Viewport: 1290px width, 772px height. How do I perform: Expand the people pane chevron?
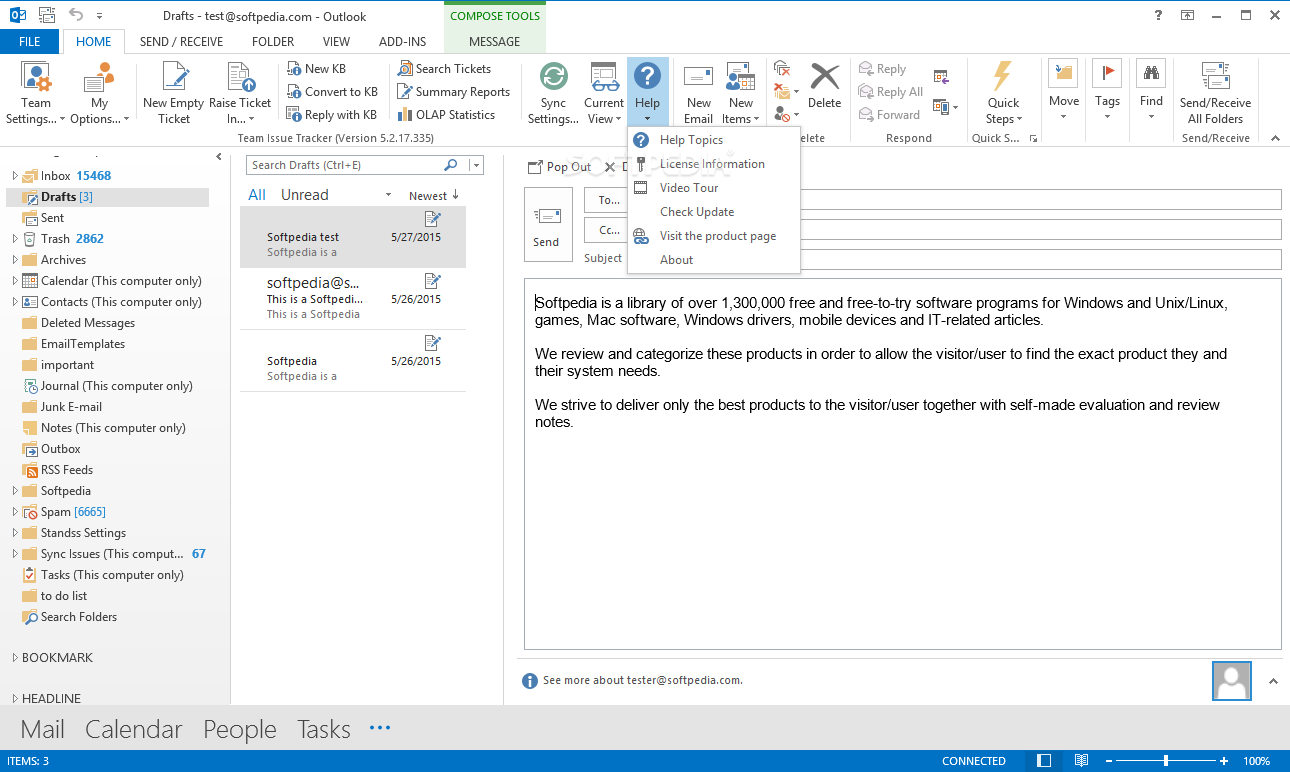point(1273,682)
